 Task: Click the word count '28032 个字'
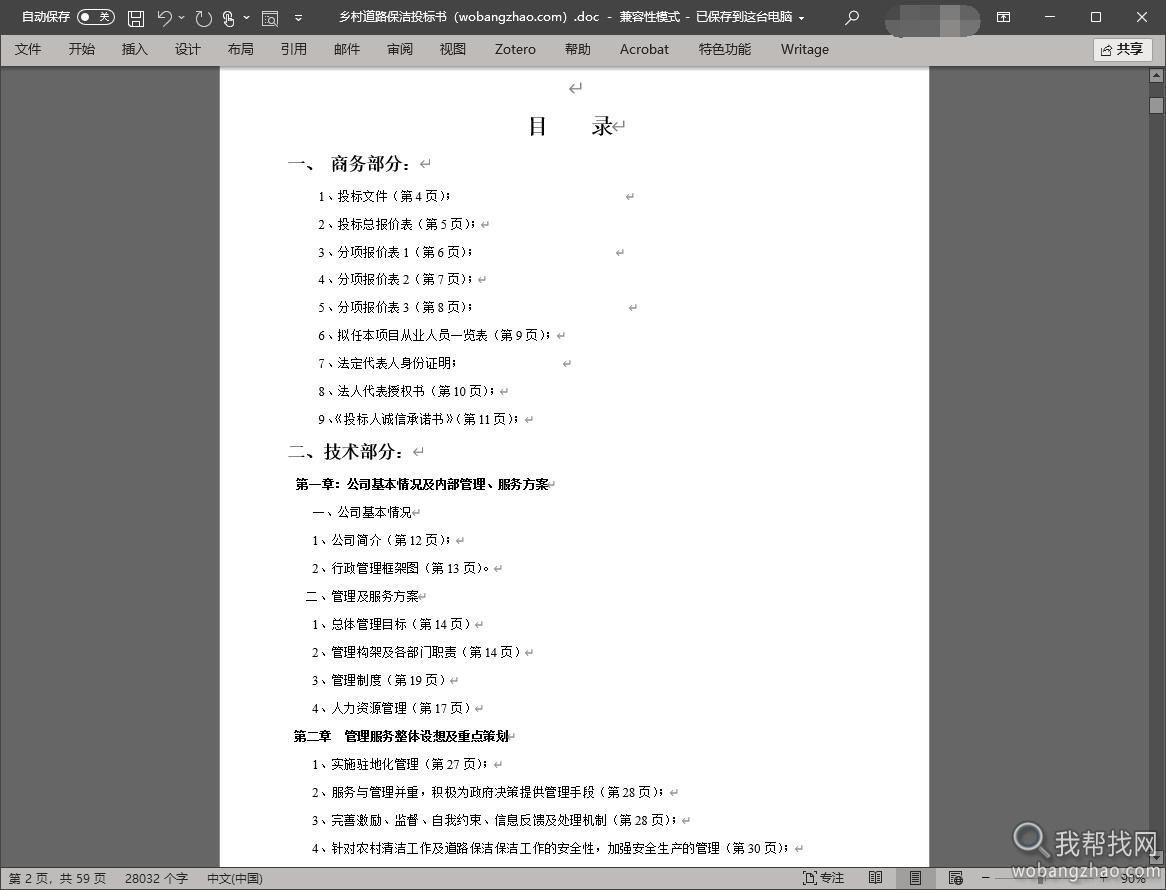(156, 878)
